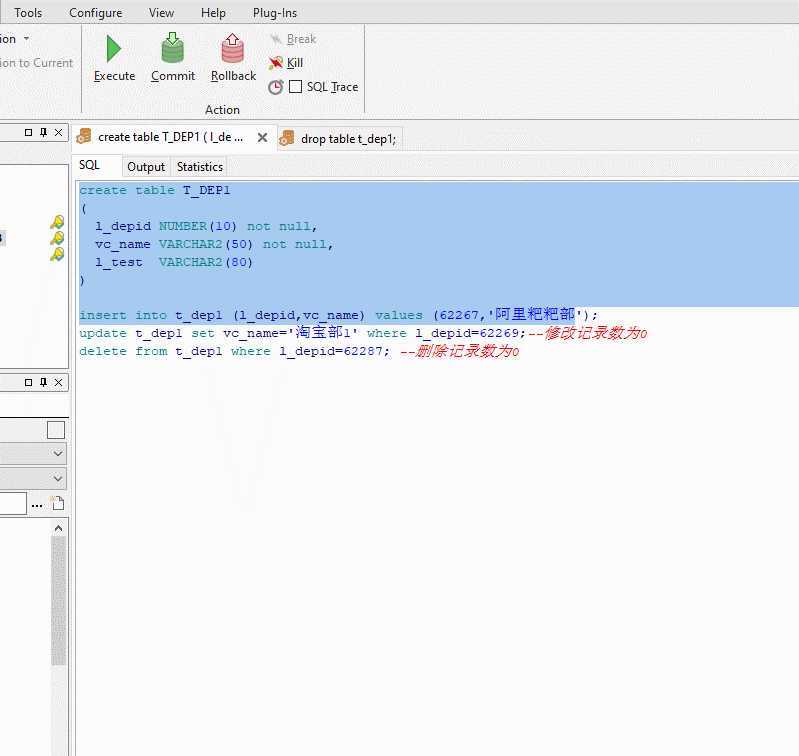Click the Kill session button
The image size is (799, 756).
point(286,63)
